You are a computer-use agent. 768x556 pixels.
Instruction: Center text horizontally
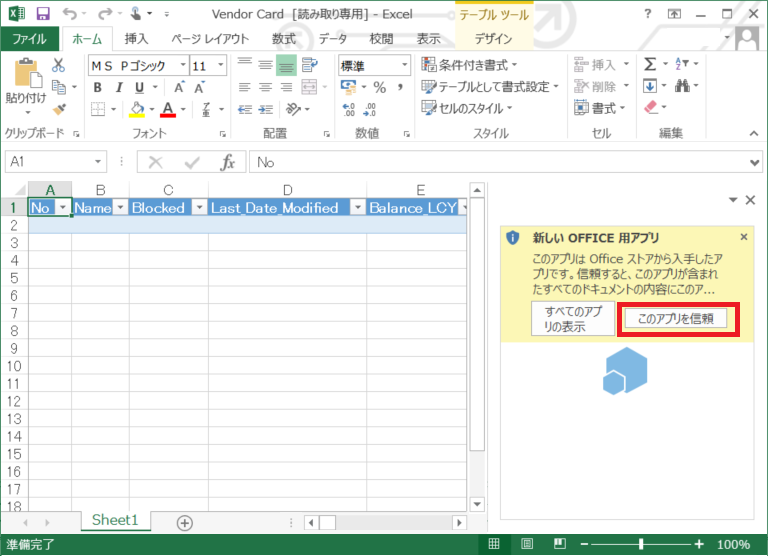(x=265, y=87)
